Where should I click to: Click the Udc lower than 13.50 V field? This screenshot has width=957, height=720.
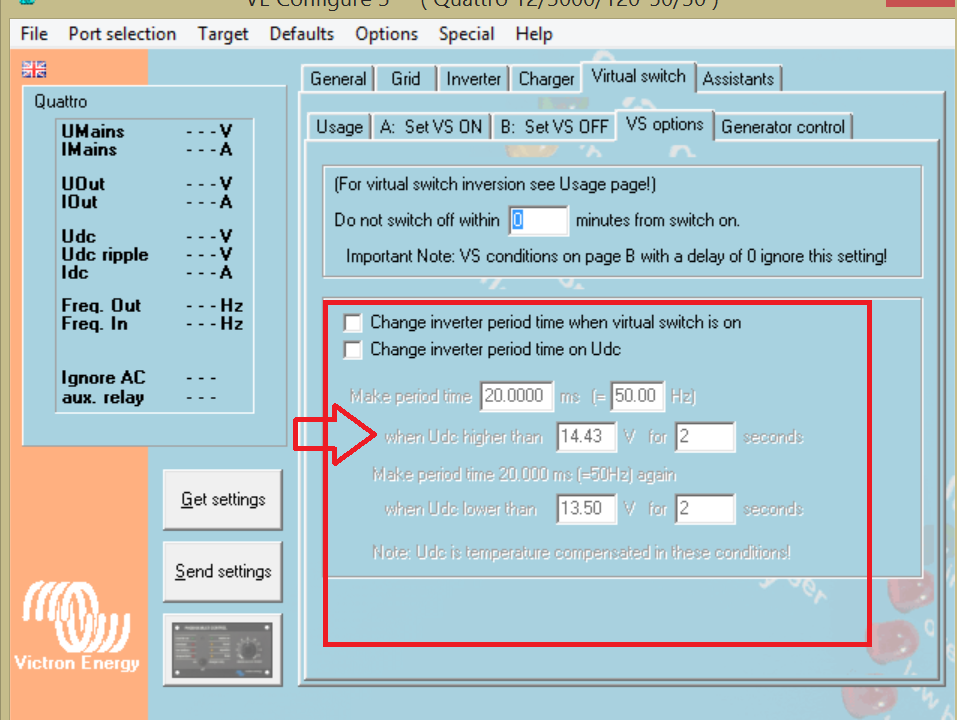[587, 509]
